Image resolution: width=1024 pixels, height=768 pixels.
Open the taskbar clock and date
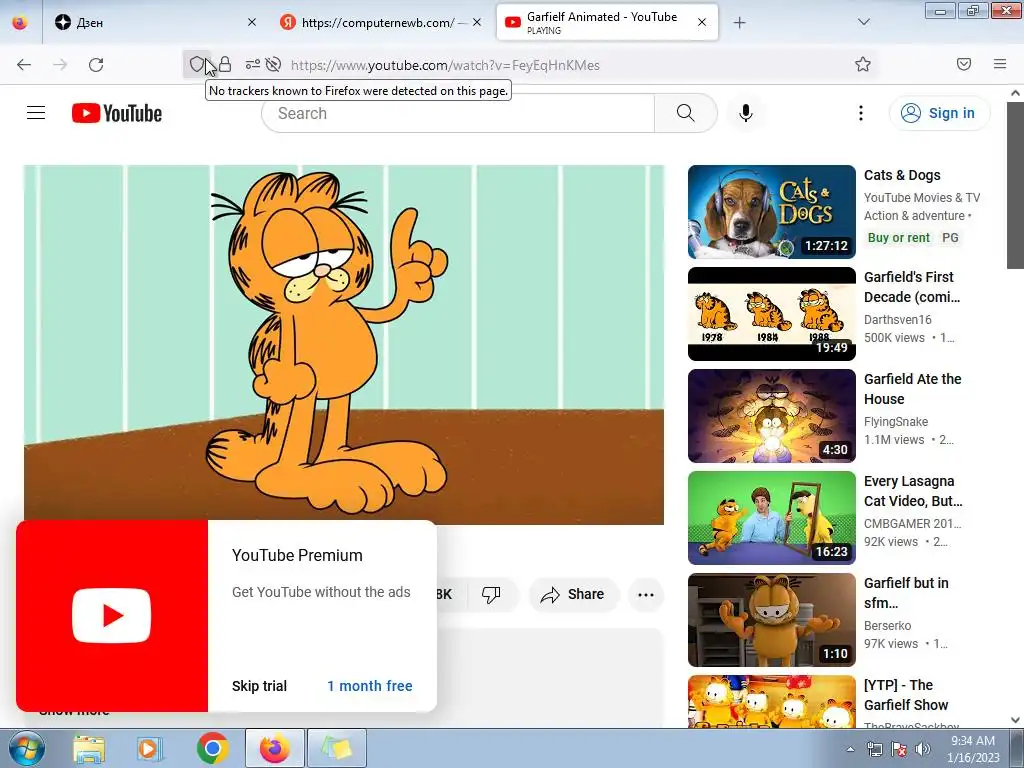(973, 749)
